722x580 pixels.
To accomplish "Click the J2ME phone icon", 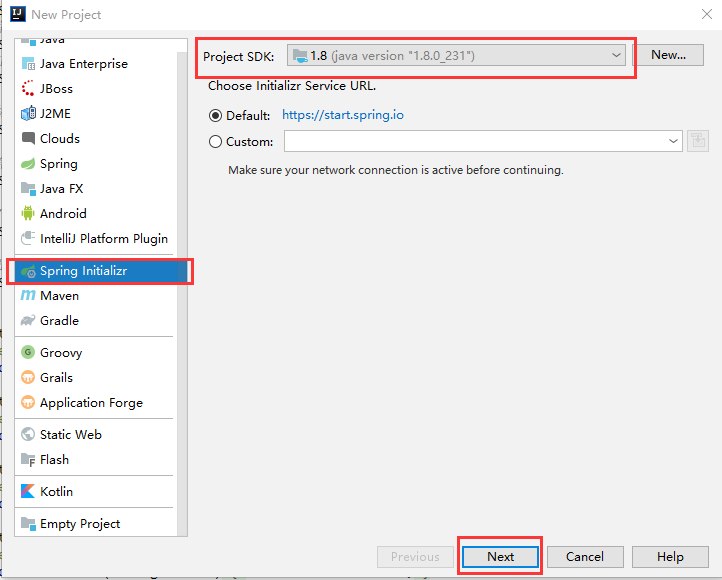I will [28, 113].
